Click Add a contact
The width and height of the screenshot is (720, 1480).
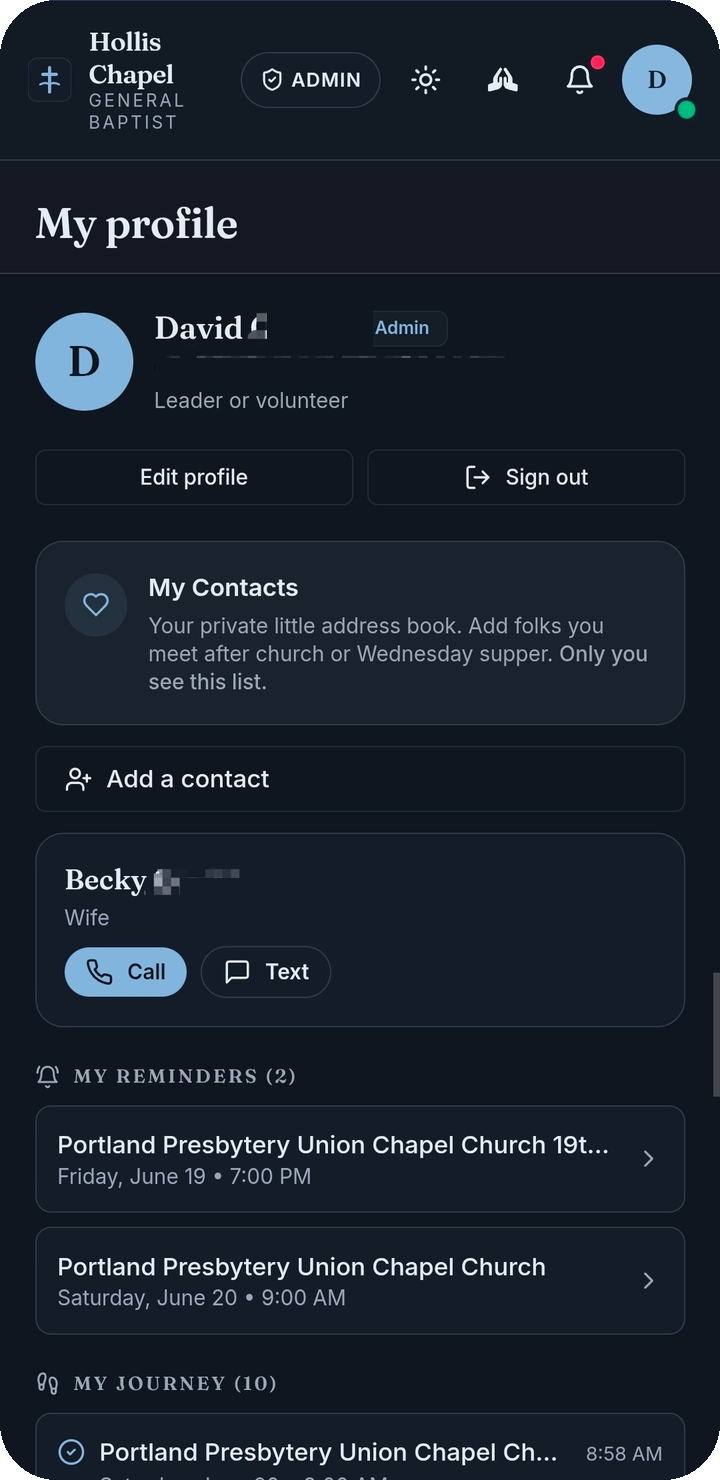[x=360, y=779]
